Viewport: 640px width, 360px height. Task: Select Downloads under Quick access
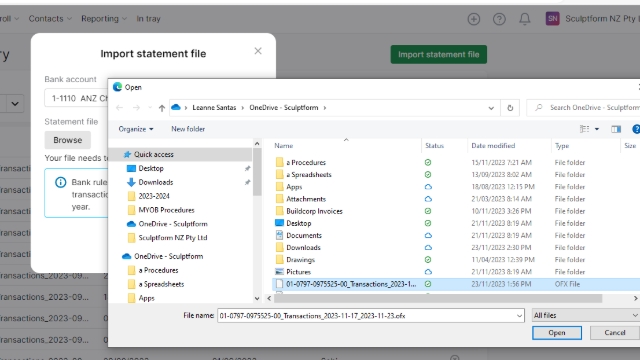coord(156,182)
